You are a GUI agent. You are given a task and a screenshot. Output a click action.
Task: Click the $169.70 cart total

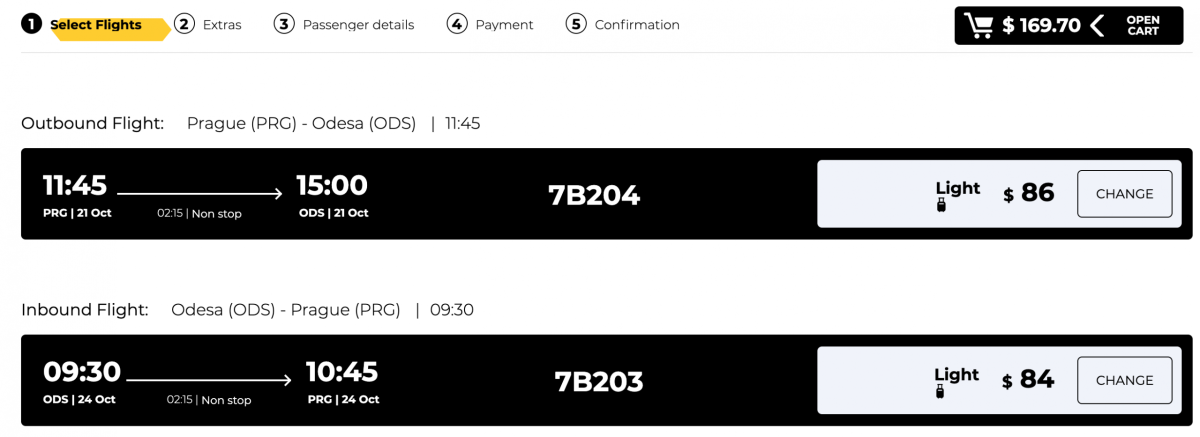(1042, 26)
